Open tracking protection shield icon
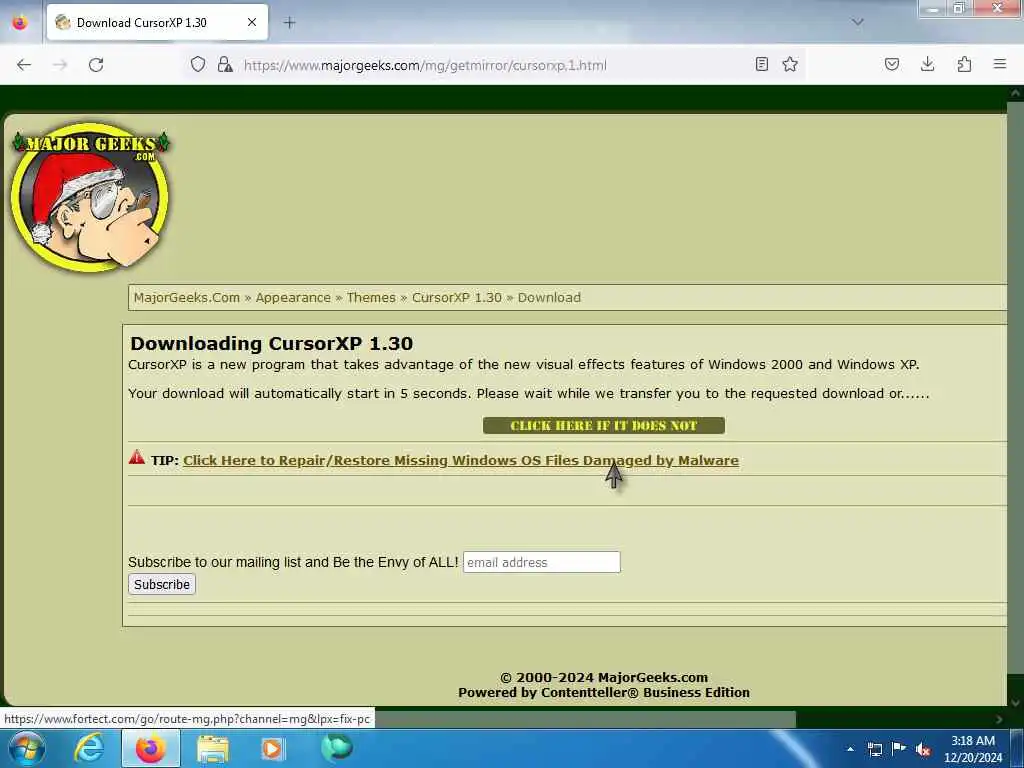Viewport: 1024px width, 768px height. coord(198,64)
